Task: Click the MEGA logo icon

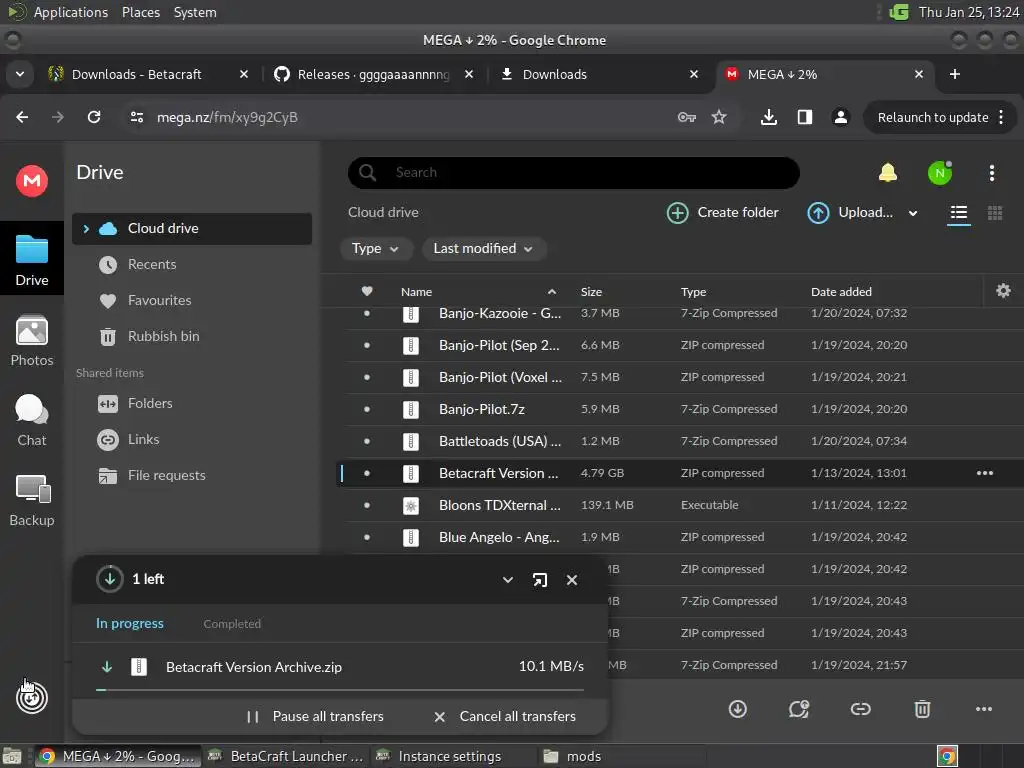Action: [32, 181]
